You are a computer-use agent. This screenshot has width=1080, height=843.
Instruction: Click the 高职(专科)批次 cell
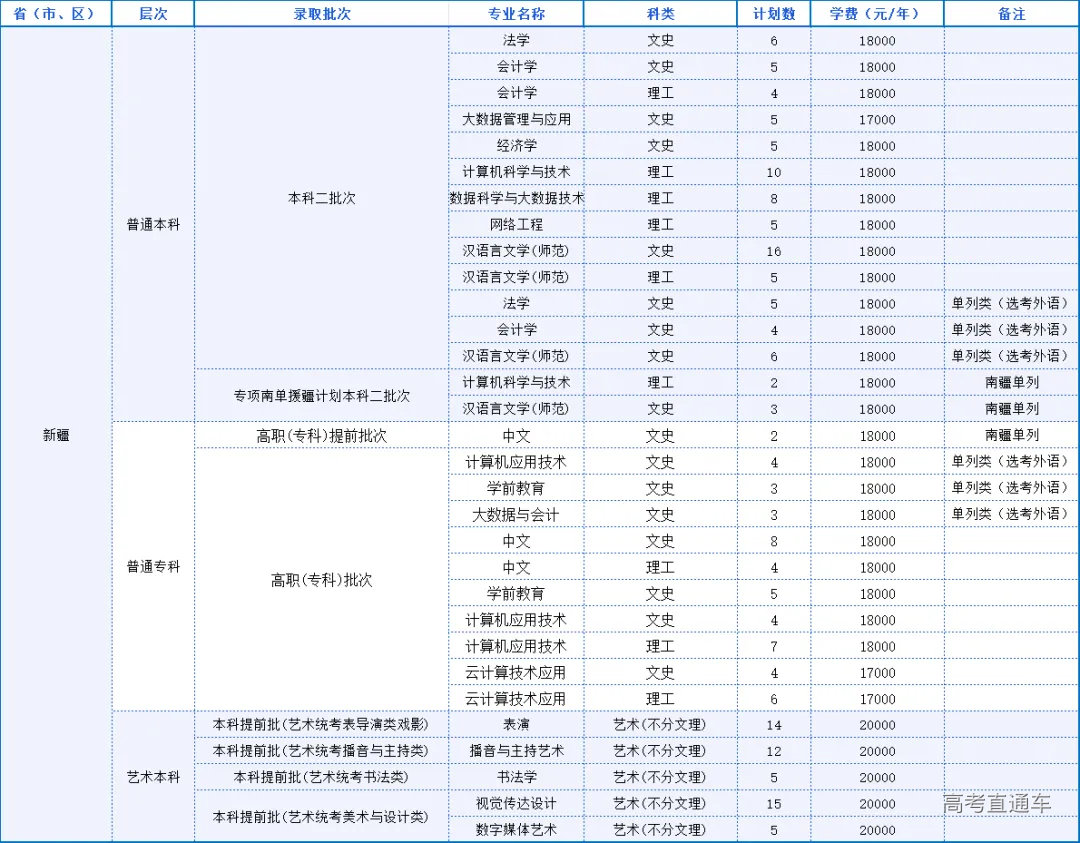(x=322, y=580)
